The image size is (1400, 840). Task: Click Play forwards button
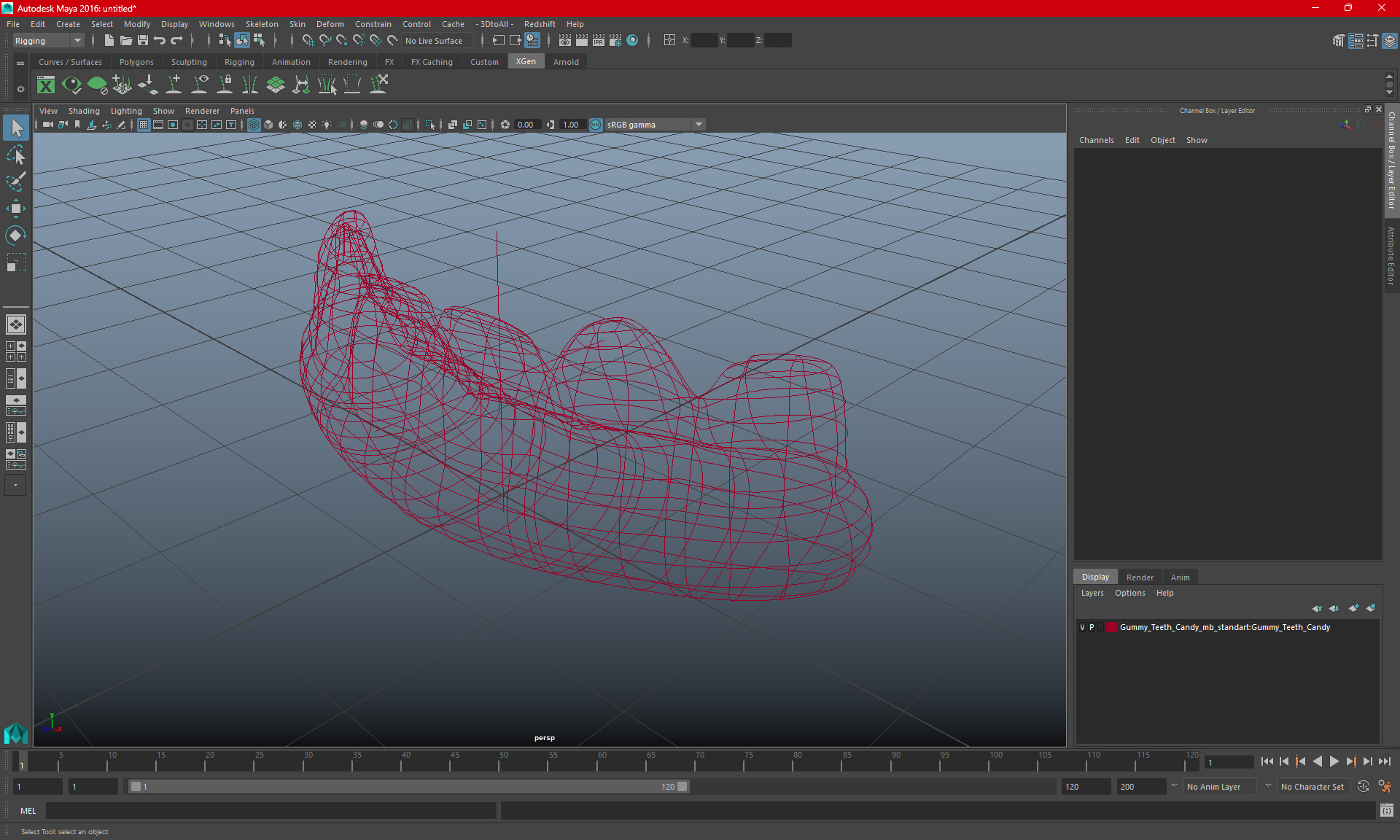pyautogui.click(x=1334, y=761)
